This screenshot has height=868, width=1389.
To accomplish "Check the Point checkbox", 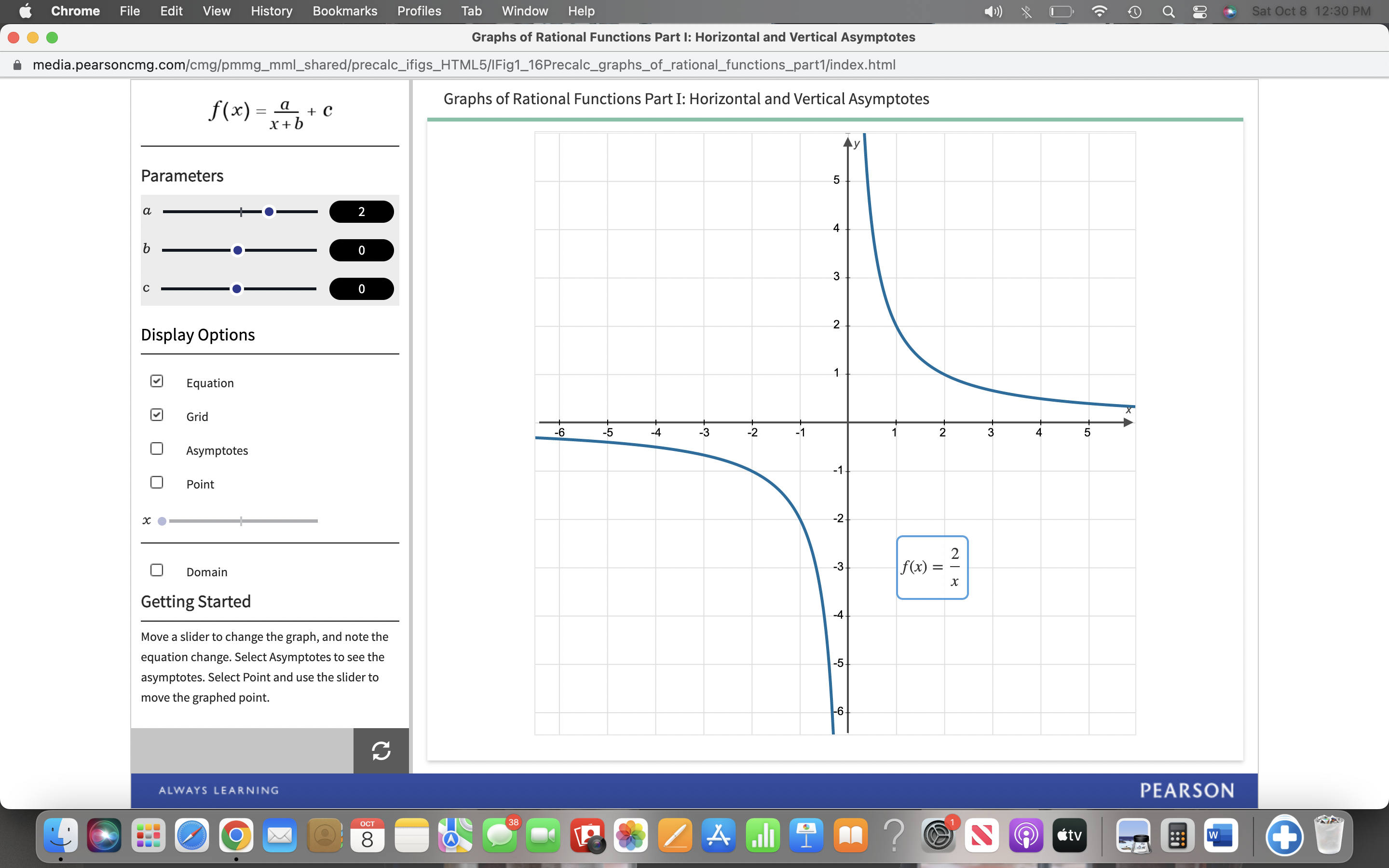I will pyautogui.click(x=157, y=483).
